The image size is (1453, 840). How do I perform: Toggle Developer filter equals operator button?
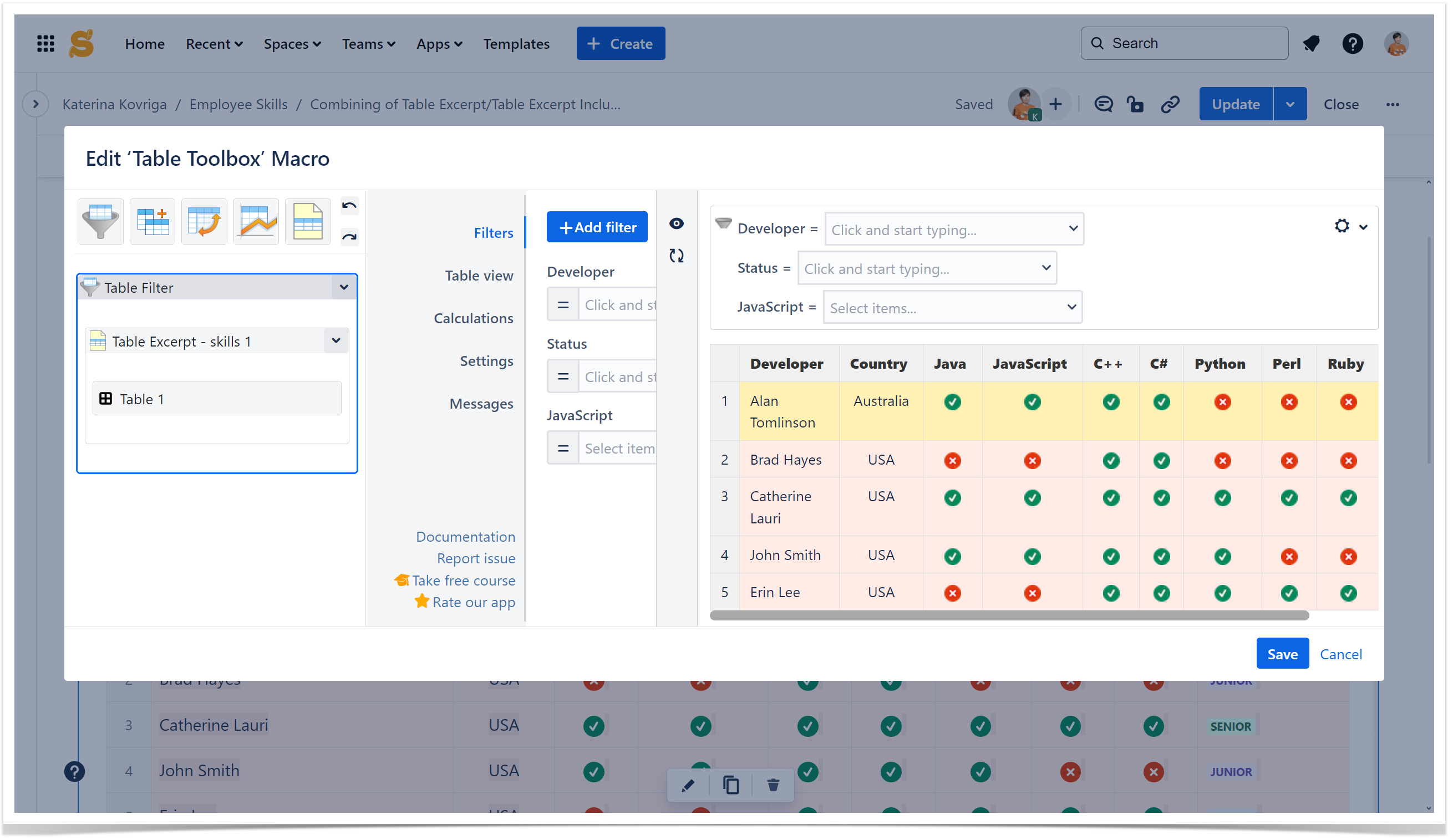(x=563, y=305)
